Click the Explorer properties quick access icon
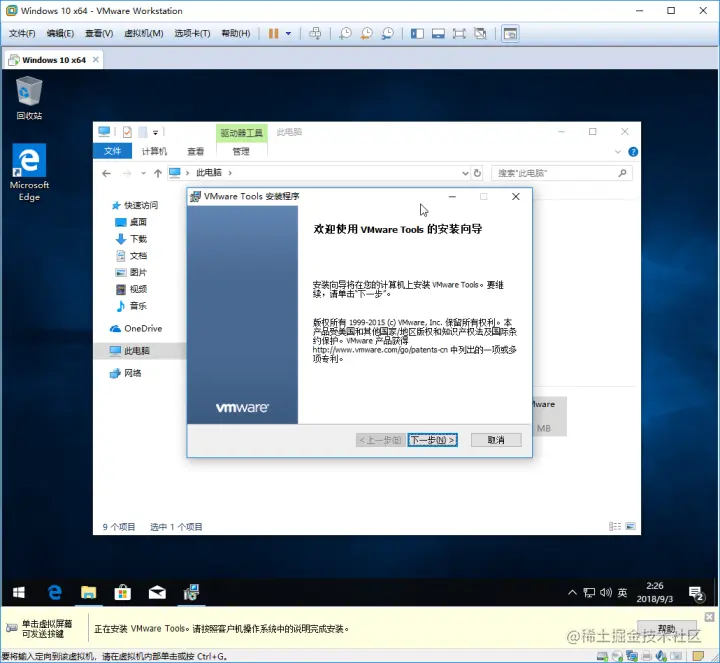The width and height of the screenshot is (720, 663). [x=127, y=132]
